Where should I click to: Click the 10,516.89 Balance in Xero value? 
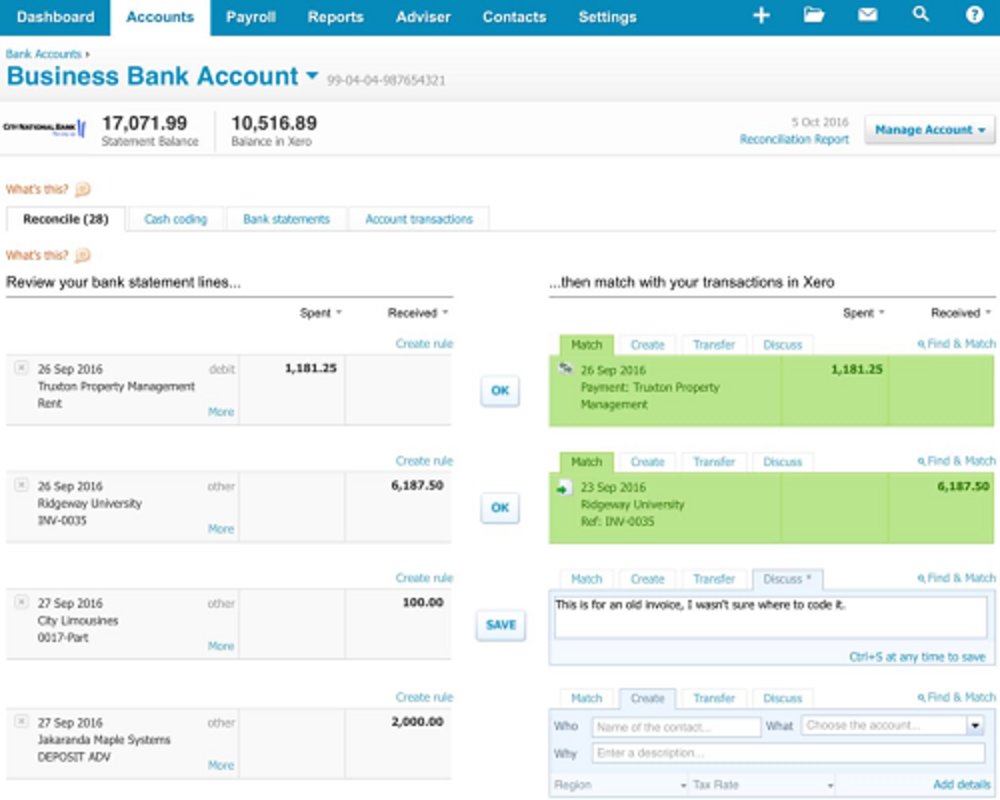tap(274, 123)
